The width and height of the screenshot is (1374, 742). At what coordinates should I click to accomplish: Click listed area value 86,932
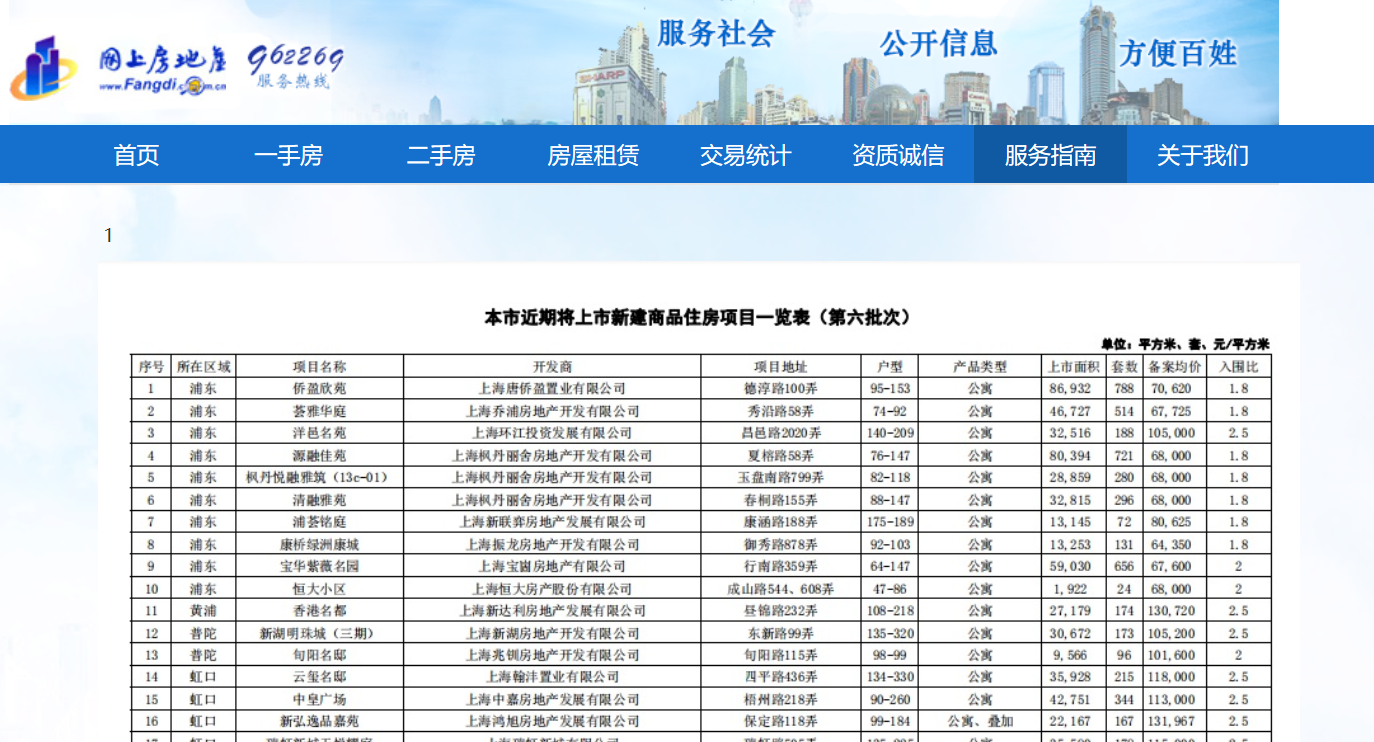pyautogui.click(x=1071, y=389)
